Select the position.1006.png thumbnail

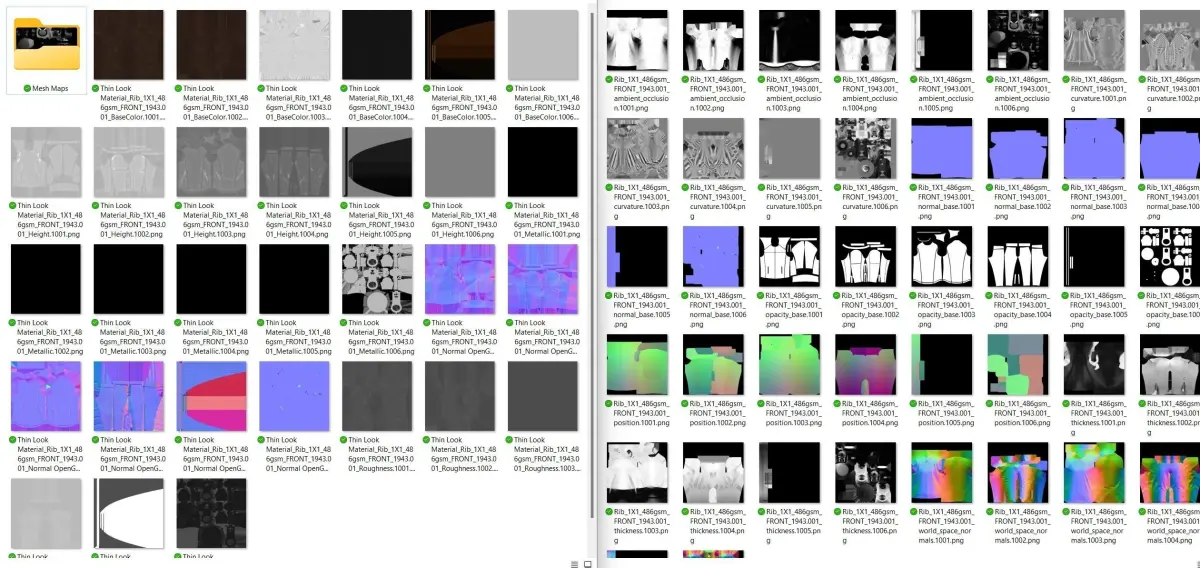pyautogui.click(x=1019, y=365)
